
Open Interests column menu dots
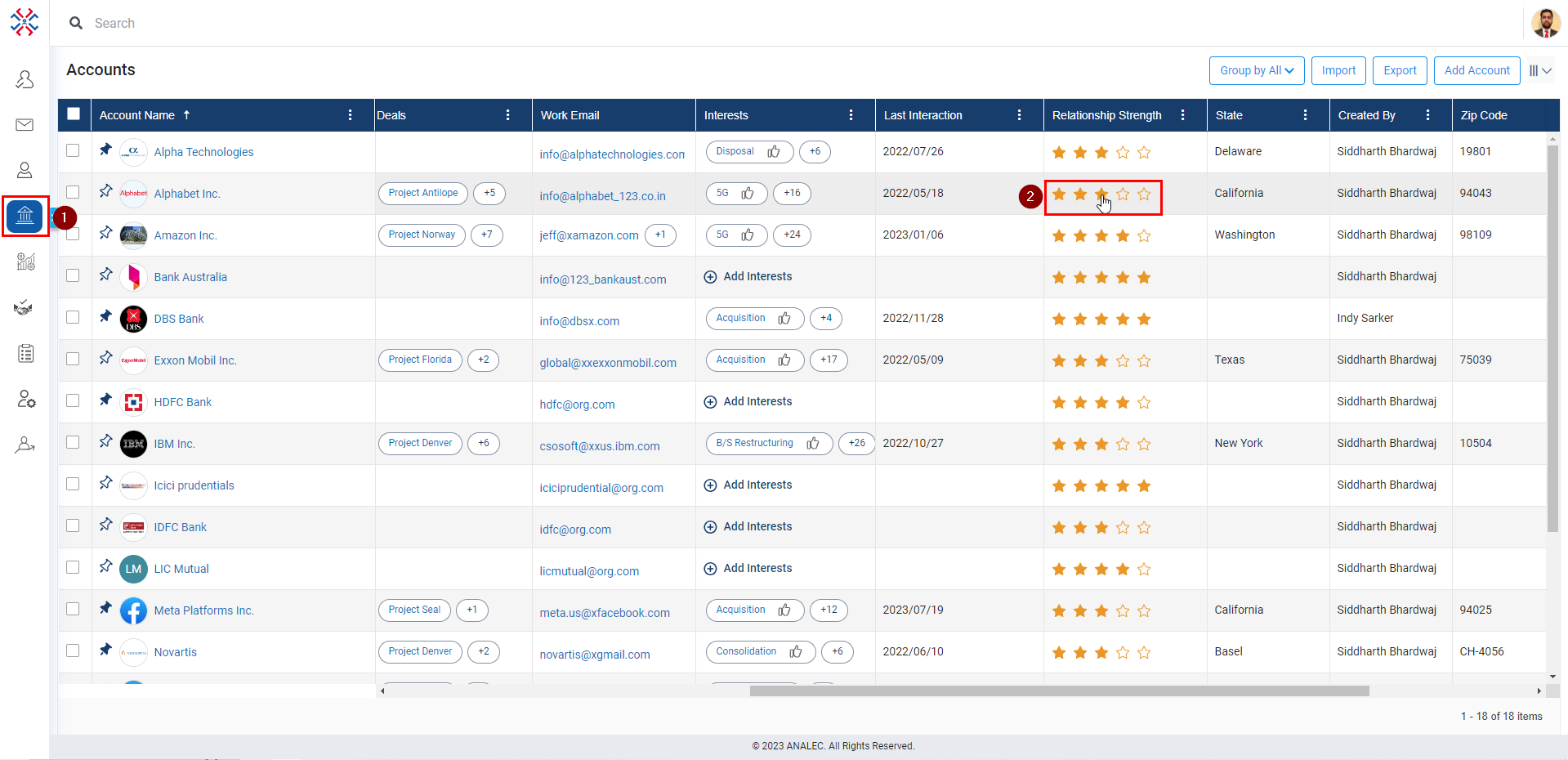pos(851,115)
